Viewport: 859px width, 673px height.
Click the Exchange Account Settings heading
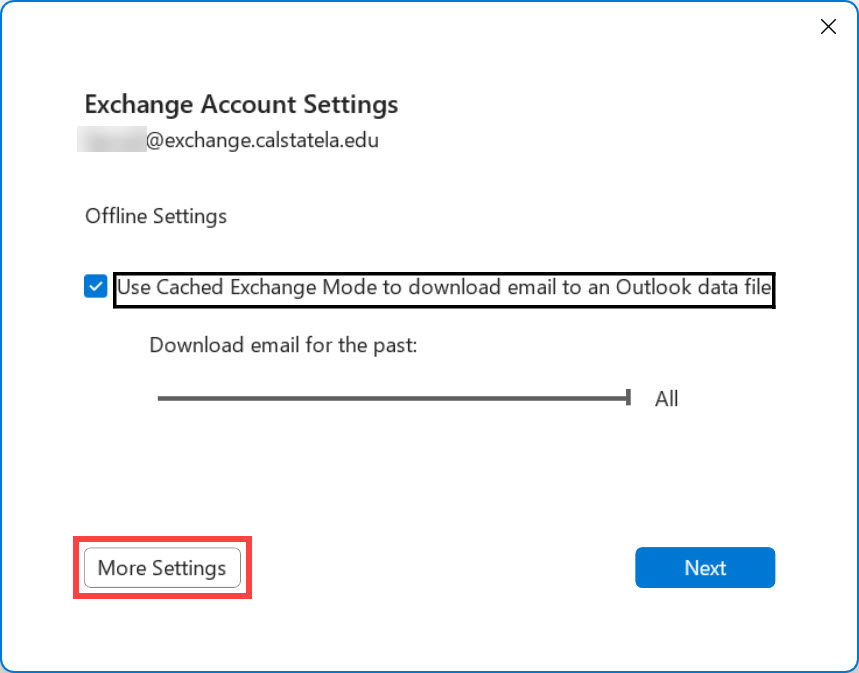240,104
